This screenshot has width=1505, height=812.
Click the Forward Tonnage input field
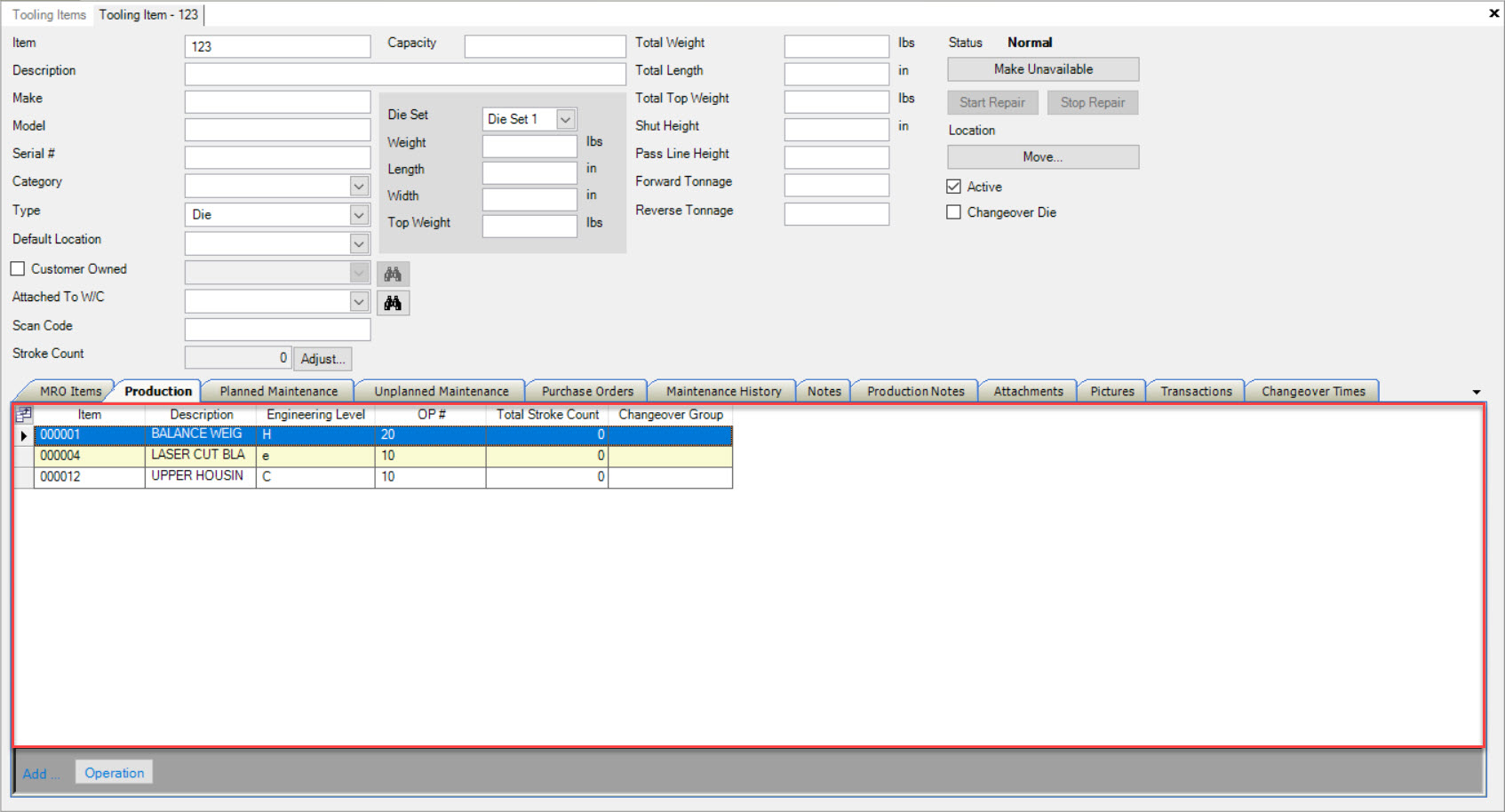[837, 185]
